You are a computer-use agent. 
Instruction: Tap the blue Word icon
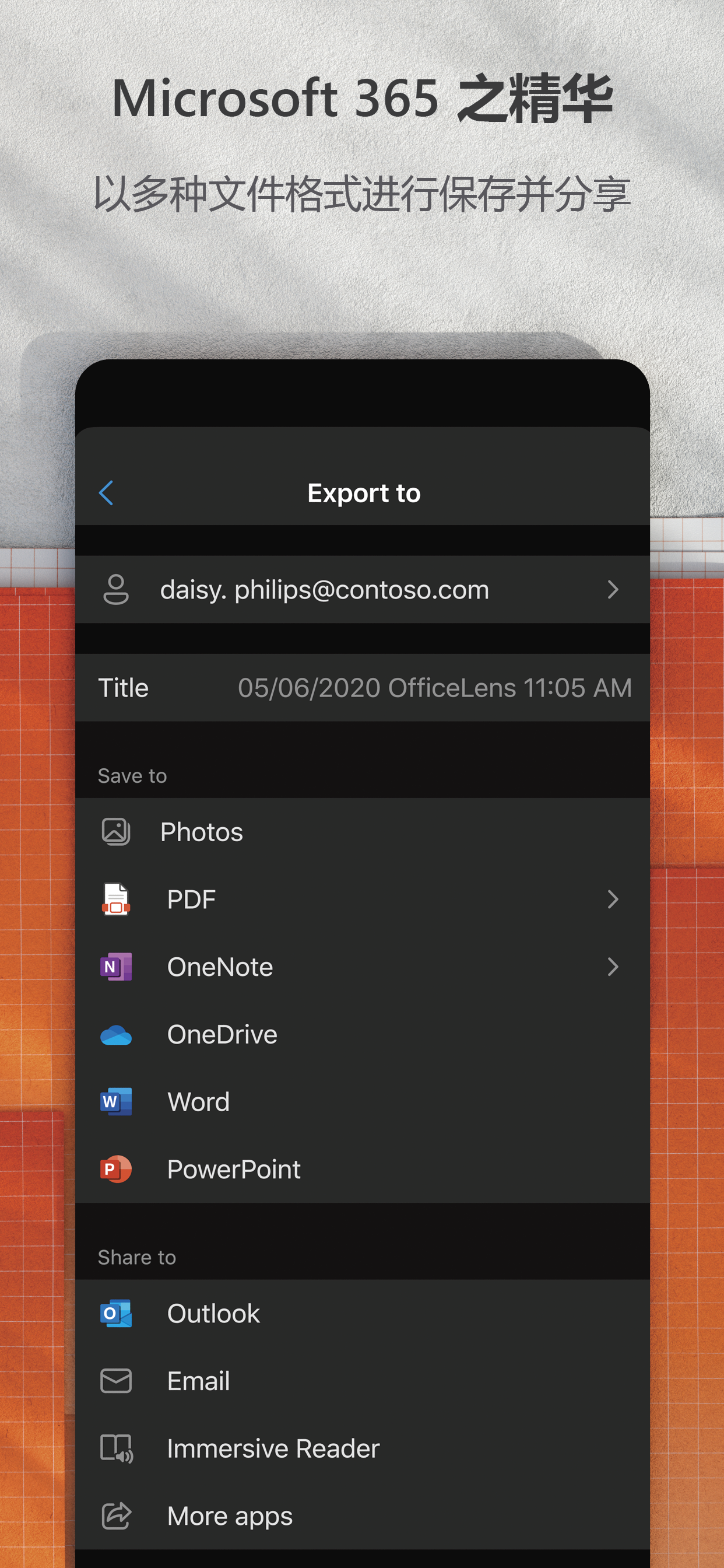coord(115,1102)
